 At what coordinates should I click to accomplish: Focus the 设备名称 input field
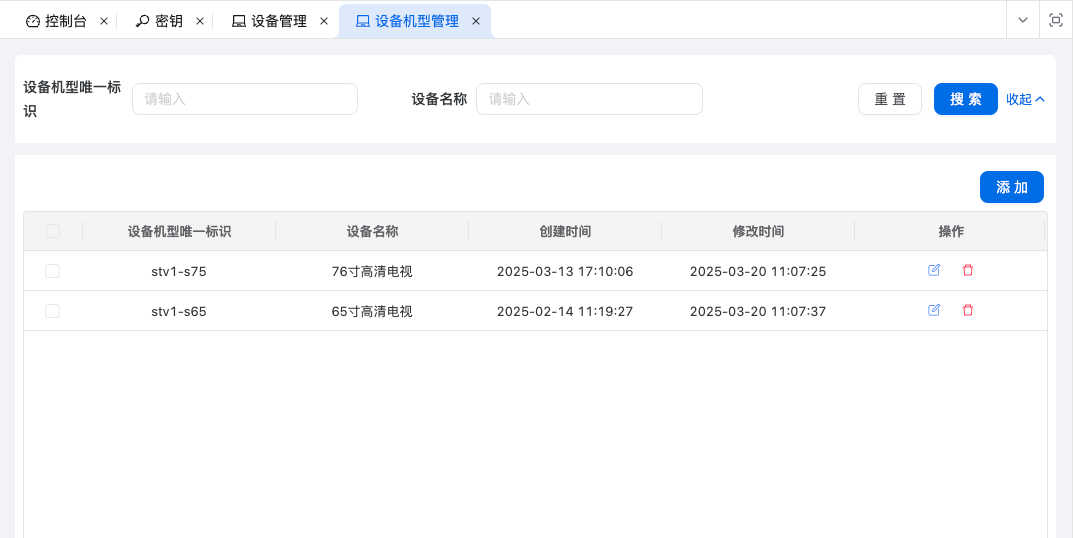[589, 99]
